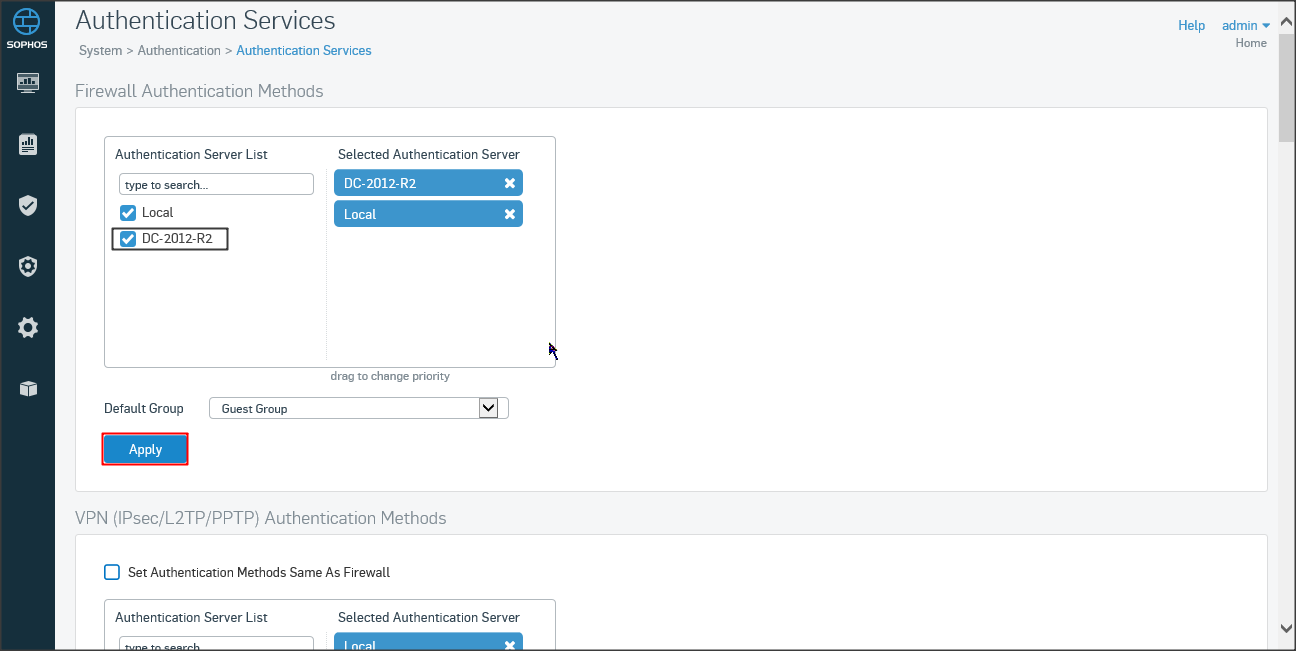This screenshot has width=1296, height=651.
Task: Uncheck the DC-2012-R2 server checkbox
Action: pos(128,239)
